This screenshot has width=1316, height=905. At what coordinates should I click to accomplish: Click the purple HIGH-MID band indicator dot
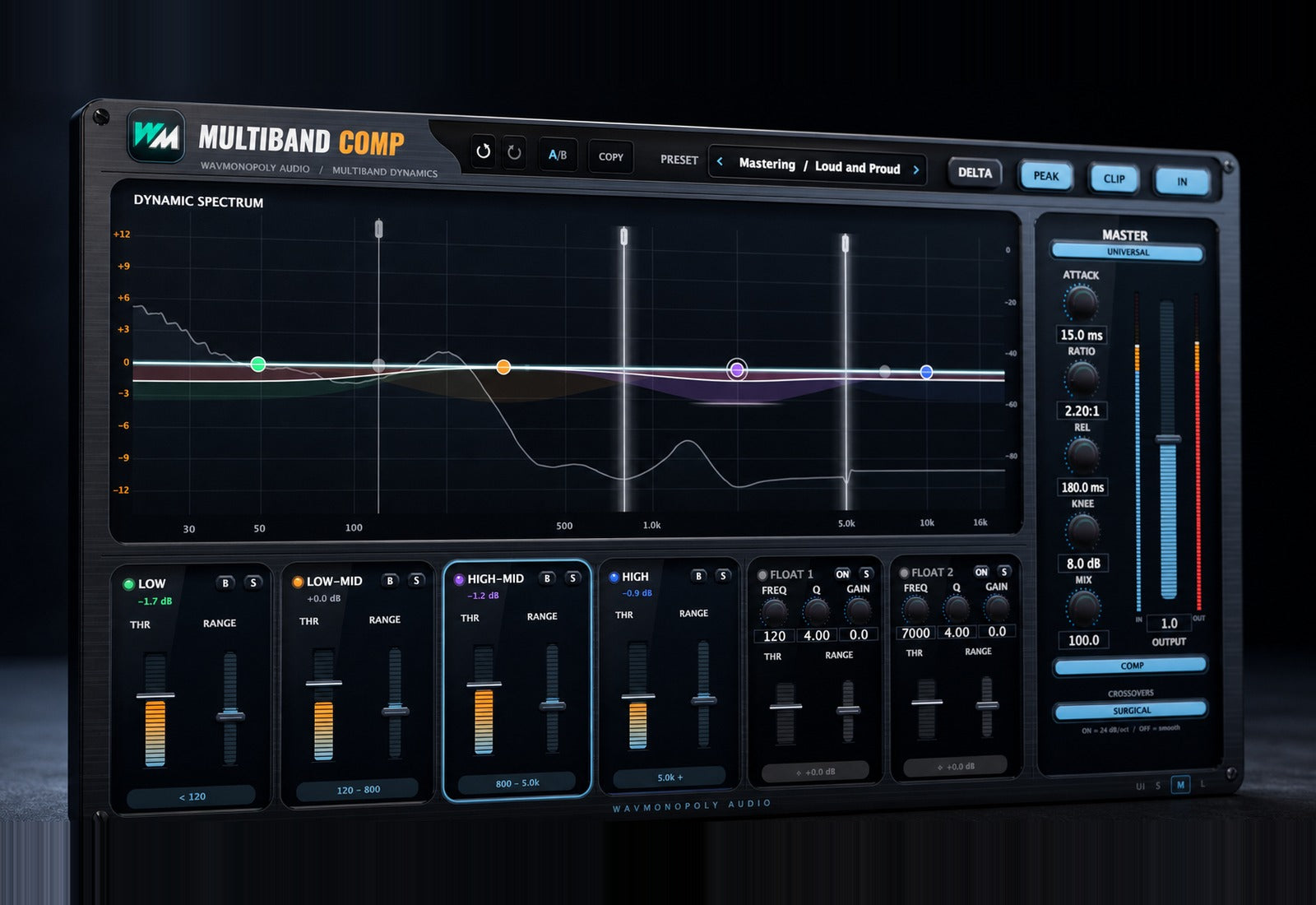[x=459, y=579]
